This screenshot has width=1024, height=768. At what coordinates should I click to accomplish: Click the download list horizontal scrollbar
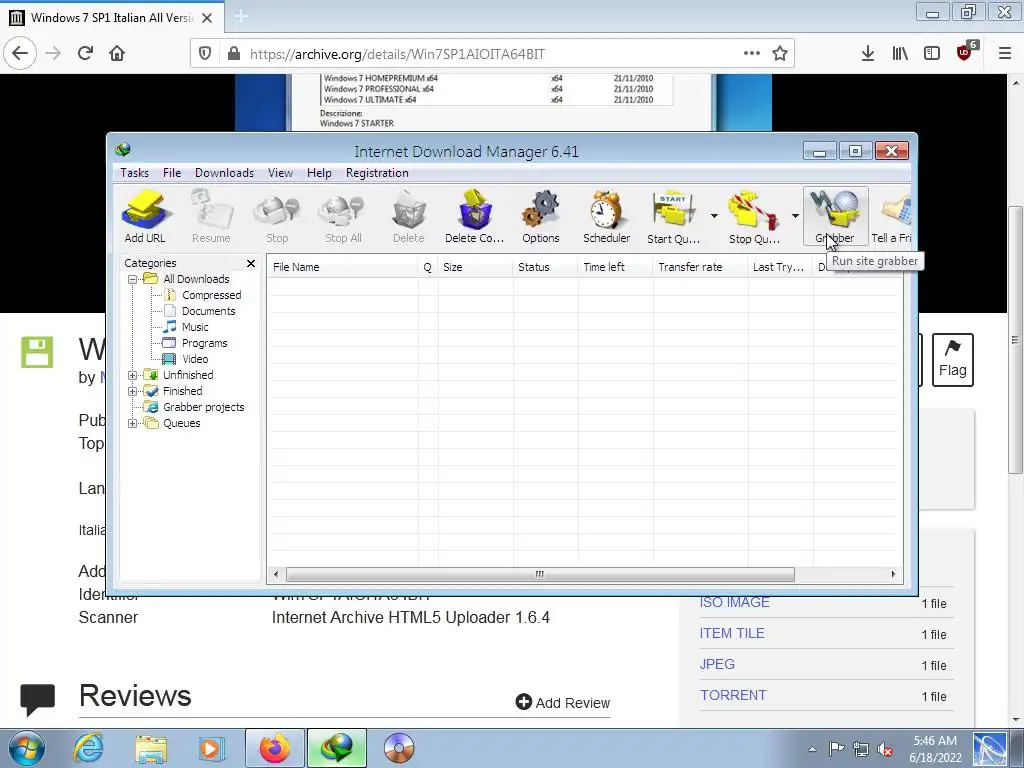[x=540, y=575]
